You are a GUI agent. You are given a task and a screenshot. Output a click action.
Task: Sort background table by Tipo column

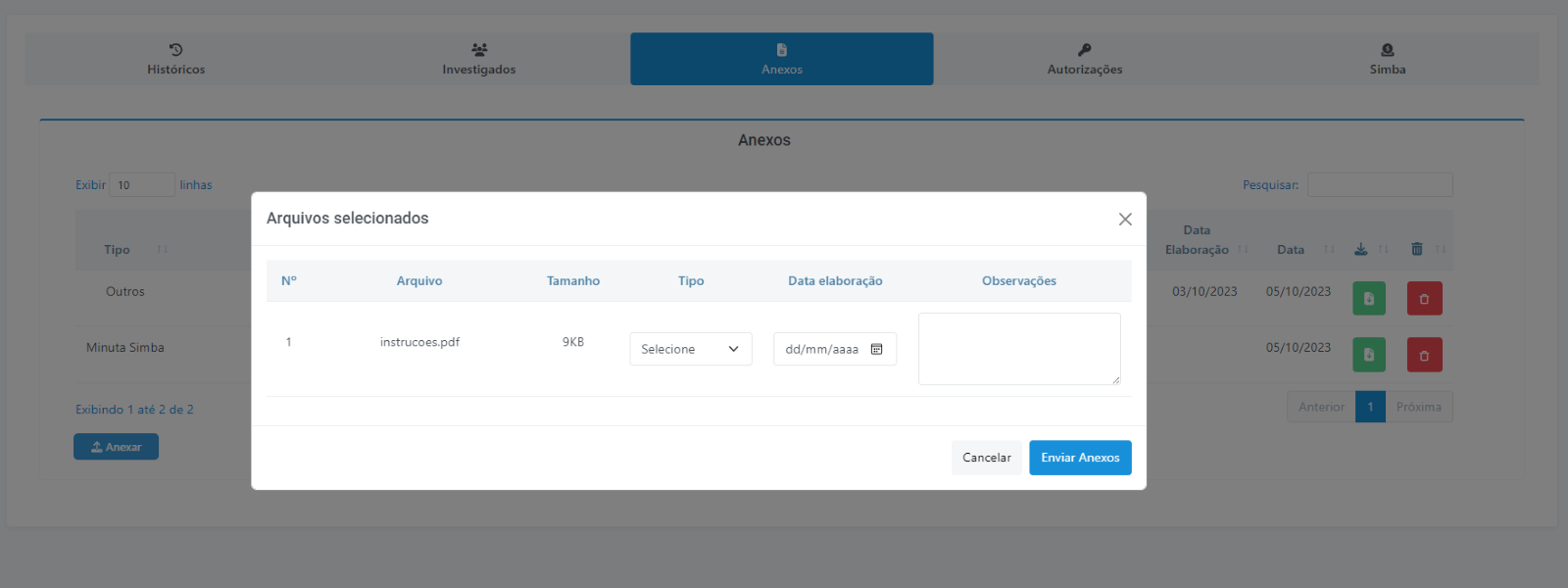[x=117, y=250]
